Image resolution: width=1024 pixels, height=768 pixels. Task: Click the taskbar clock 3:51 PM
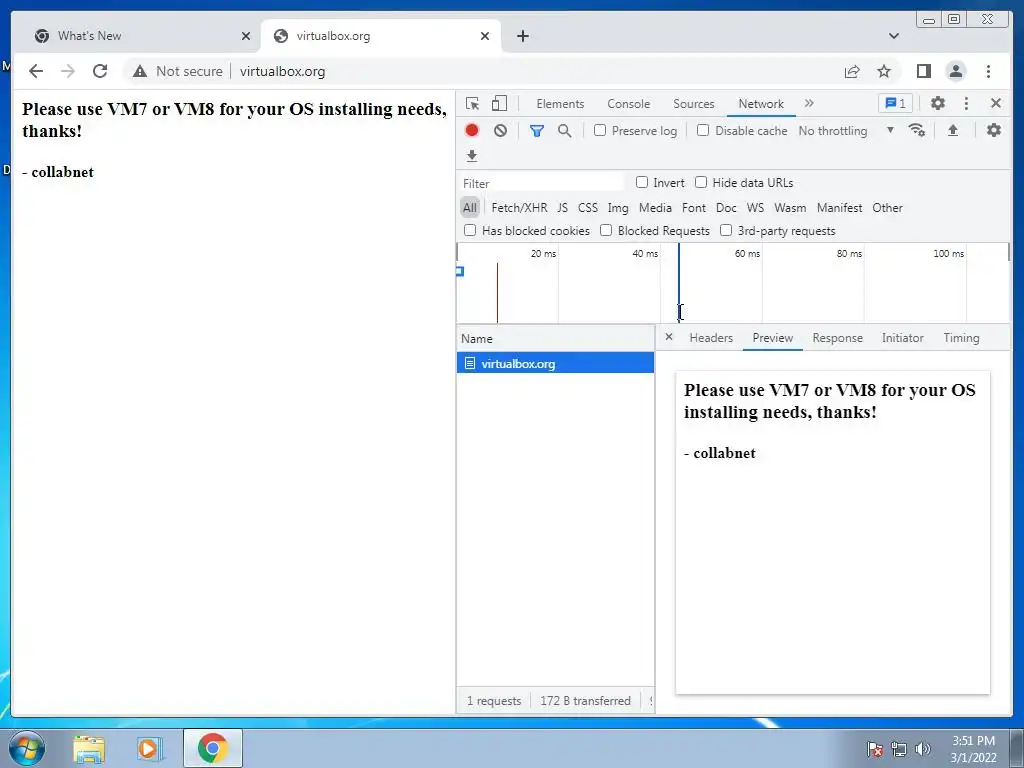click(973, 741)
